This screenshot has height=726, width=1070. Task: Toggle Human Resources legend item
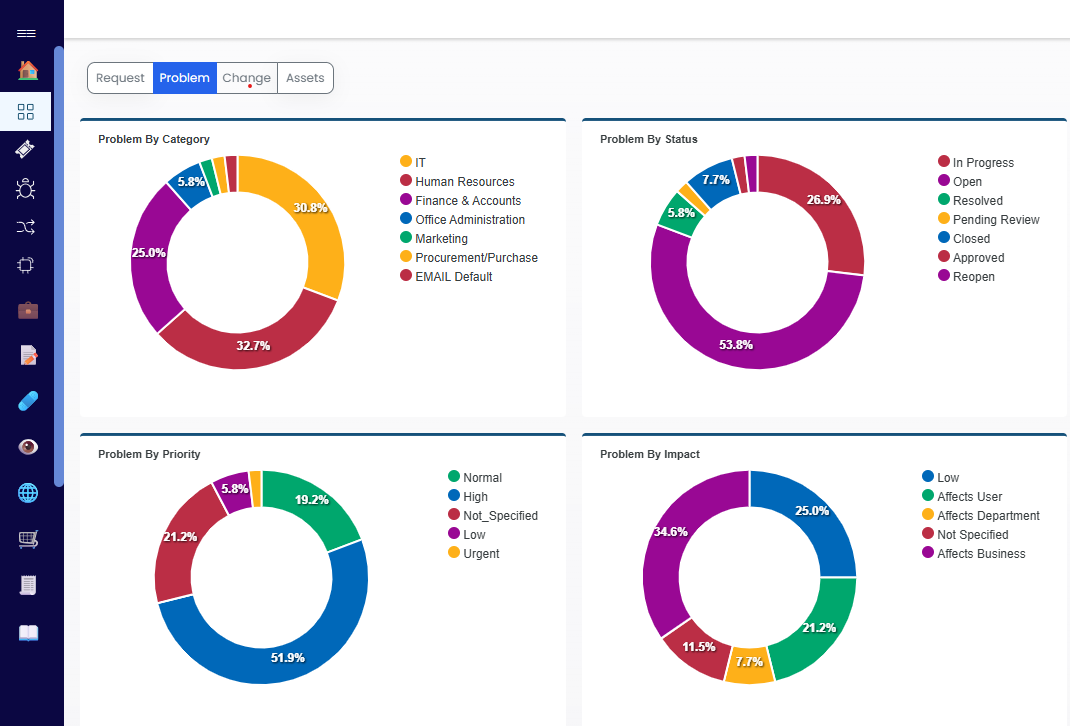tap(457, 182)
